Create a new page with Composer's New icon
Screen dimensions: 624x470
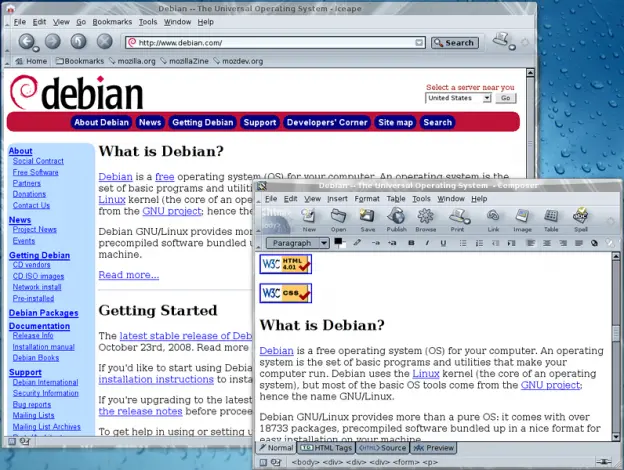tap(309, 220)
